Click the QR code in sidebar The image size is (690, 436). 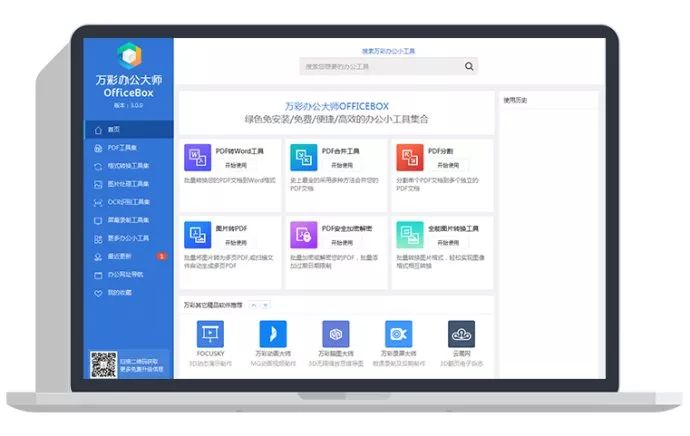click(x=103, y=364)
